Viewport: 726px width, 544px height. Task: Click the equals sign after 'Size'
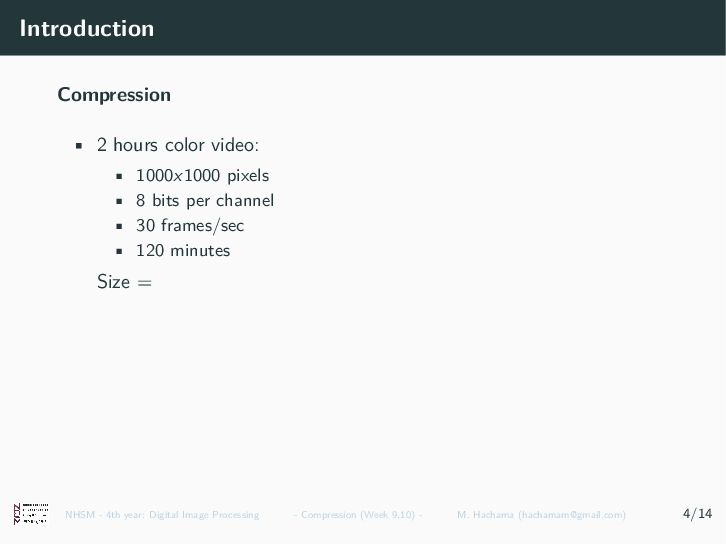pyautogui.click(x=145, y=282)
